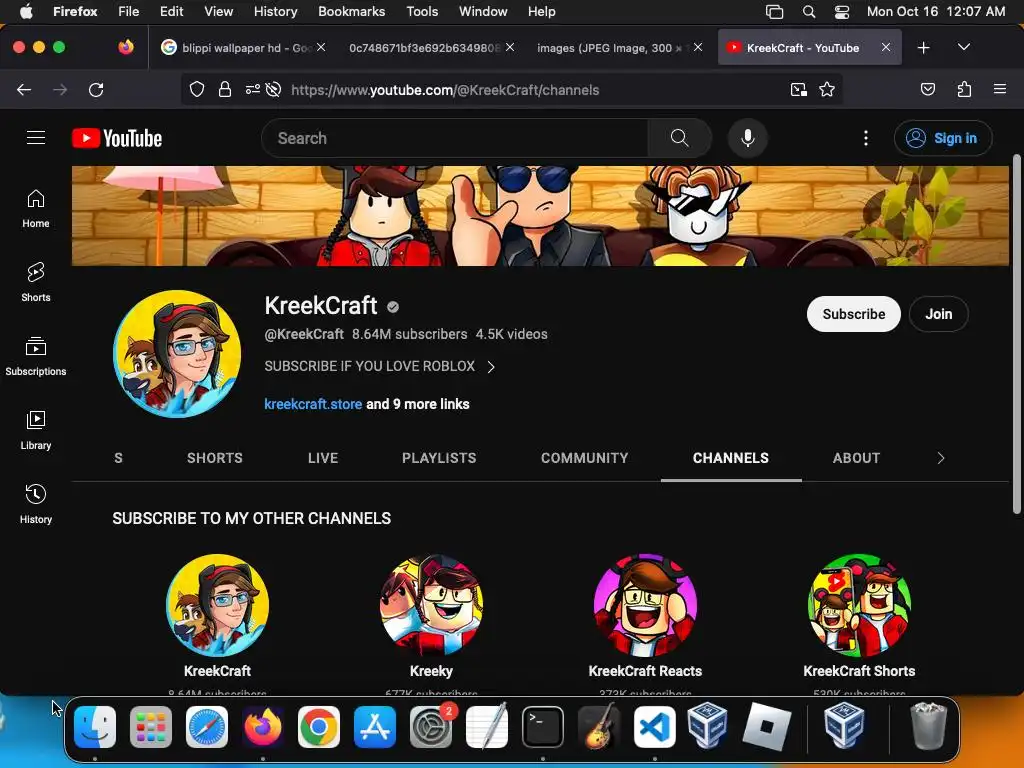Open the kreekcraft.store link
Image resolution: width=1024 pixels, height=768 pixels.
click(x=313, y=404)
